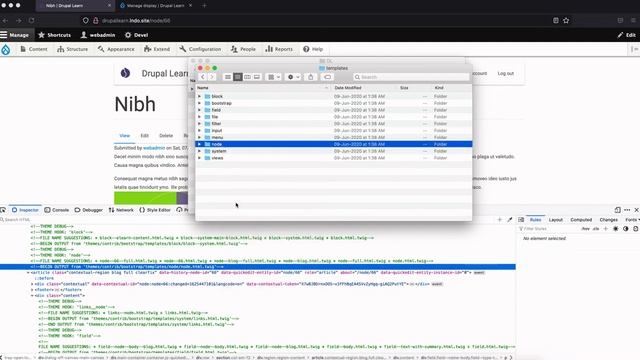
Task: Select the views folder row
Action: pos(334,158)
